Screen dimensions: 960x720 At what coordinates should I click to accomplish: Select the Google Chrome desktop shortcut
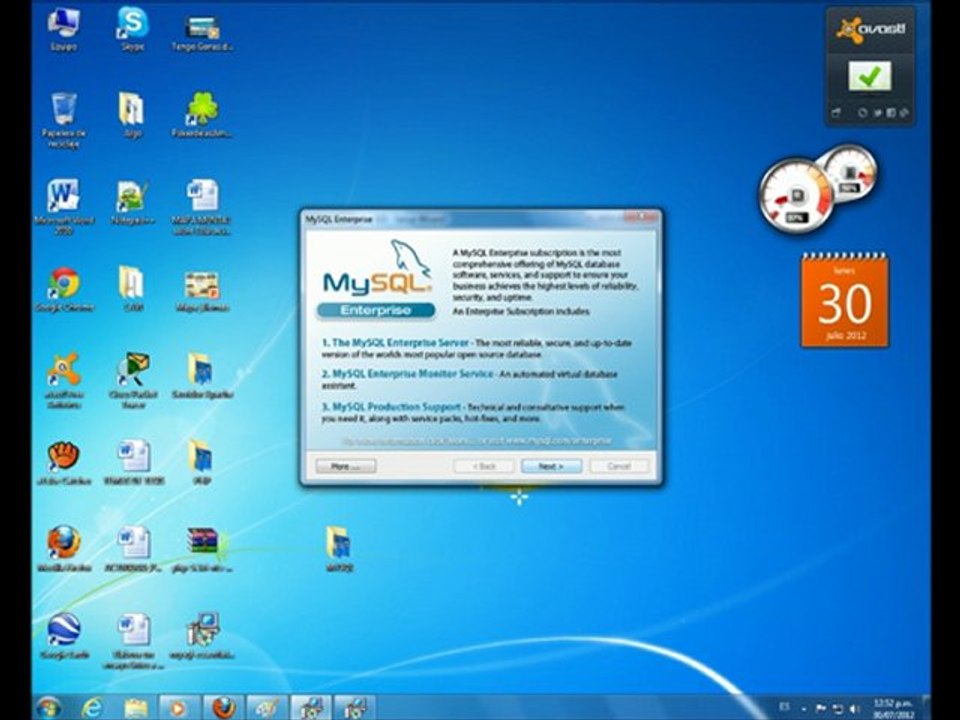click(x=64, y=290)
